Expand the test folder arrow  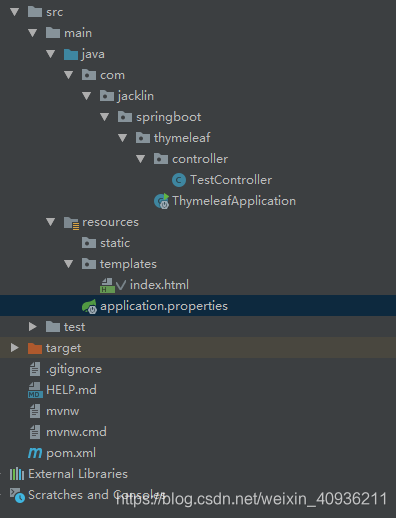33,327
